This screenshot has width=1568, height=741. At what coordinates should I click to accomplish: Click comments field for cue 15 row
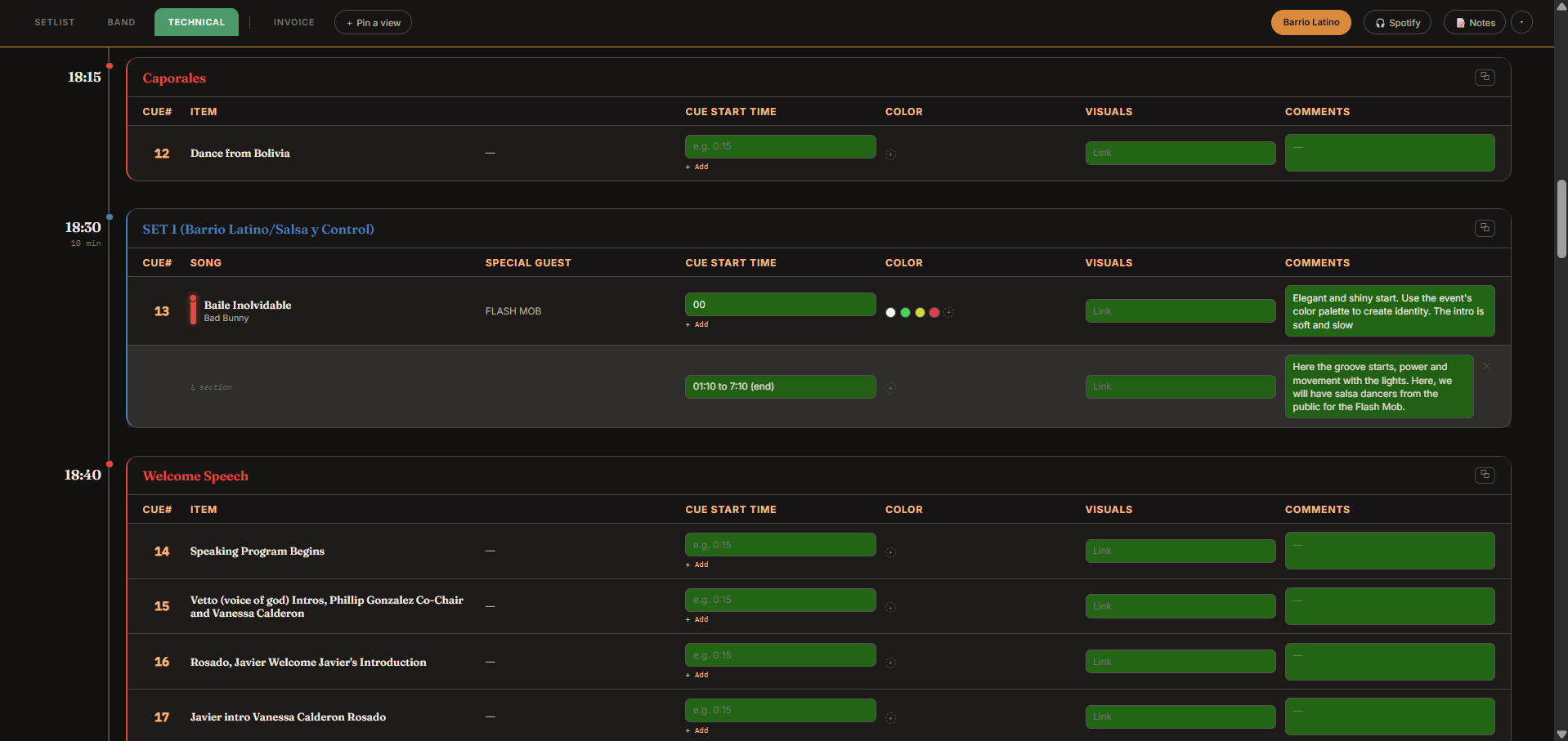1390,606
